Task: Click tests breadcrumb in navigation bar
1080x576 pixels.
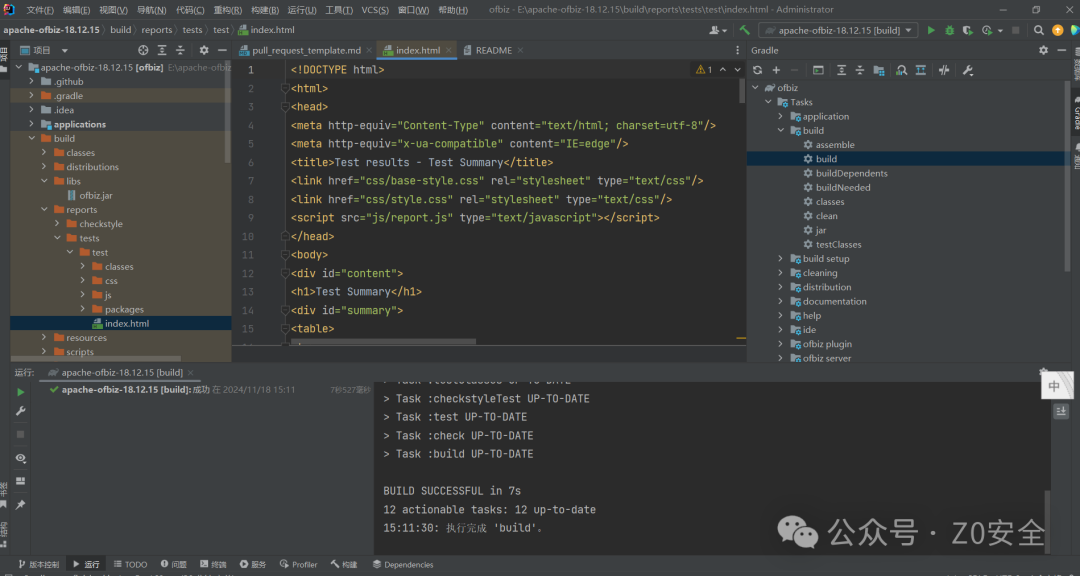Action: coord(192,30)
